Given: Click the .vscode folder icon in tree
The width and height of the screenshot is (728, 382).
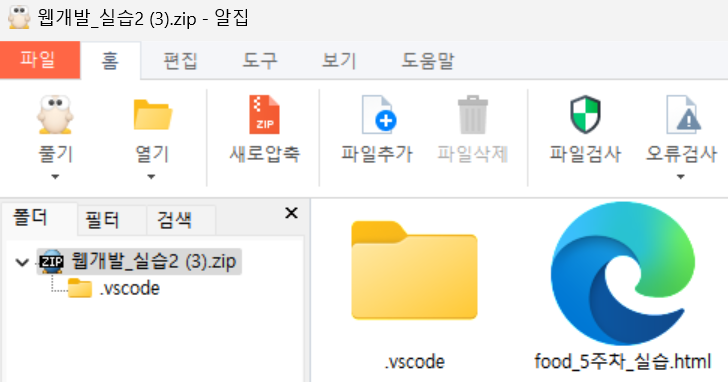Looking at the screenshot, I should click(x=80, y=288).
